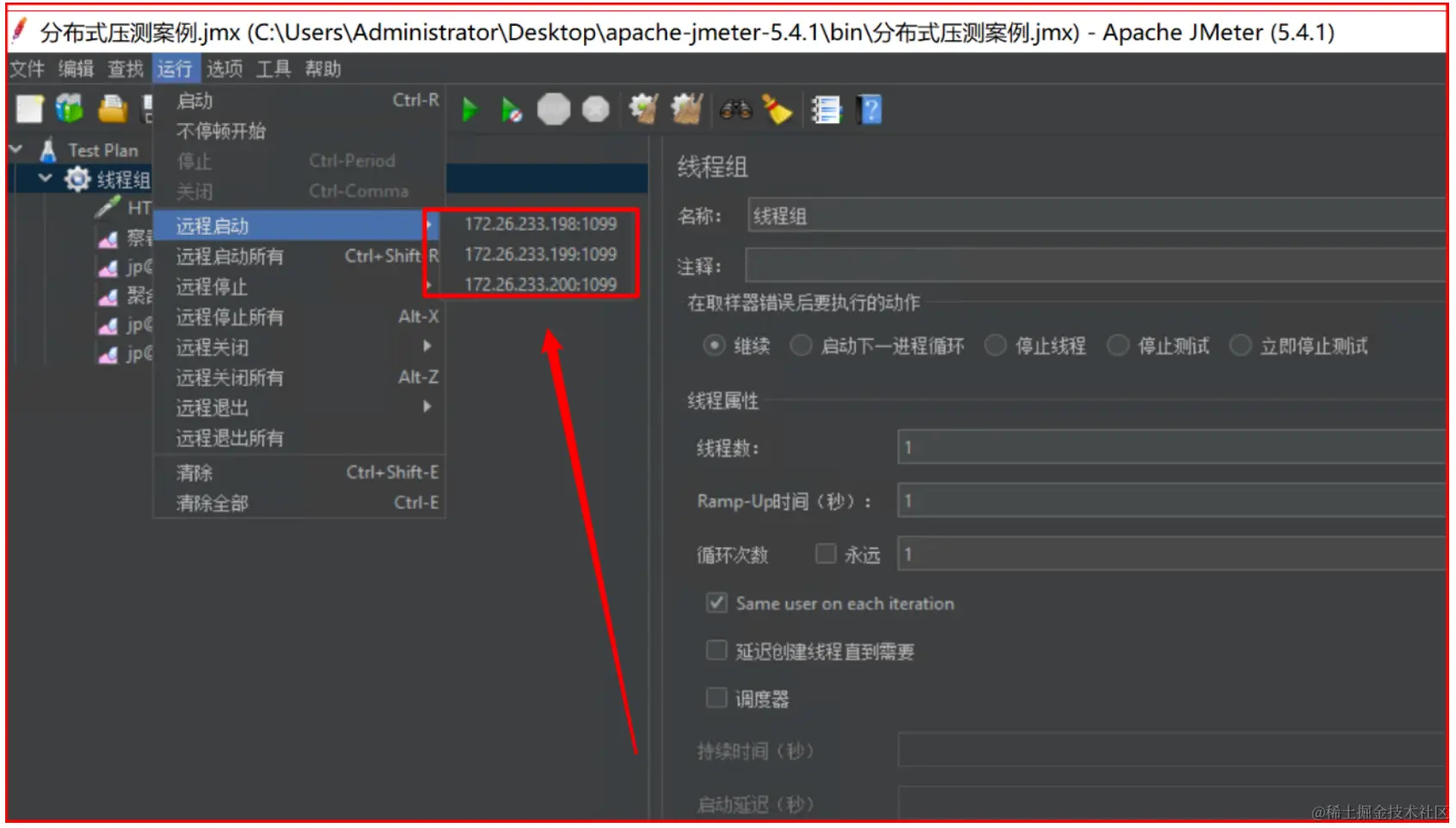Viewport: 1456px width, 828px height.
Task: Open the Templates toolbar icon
Action: point(70,109)
